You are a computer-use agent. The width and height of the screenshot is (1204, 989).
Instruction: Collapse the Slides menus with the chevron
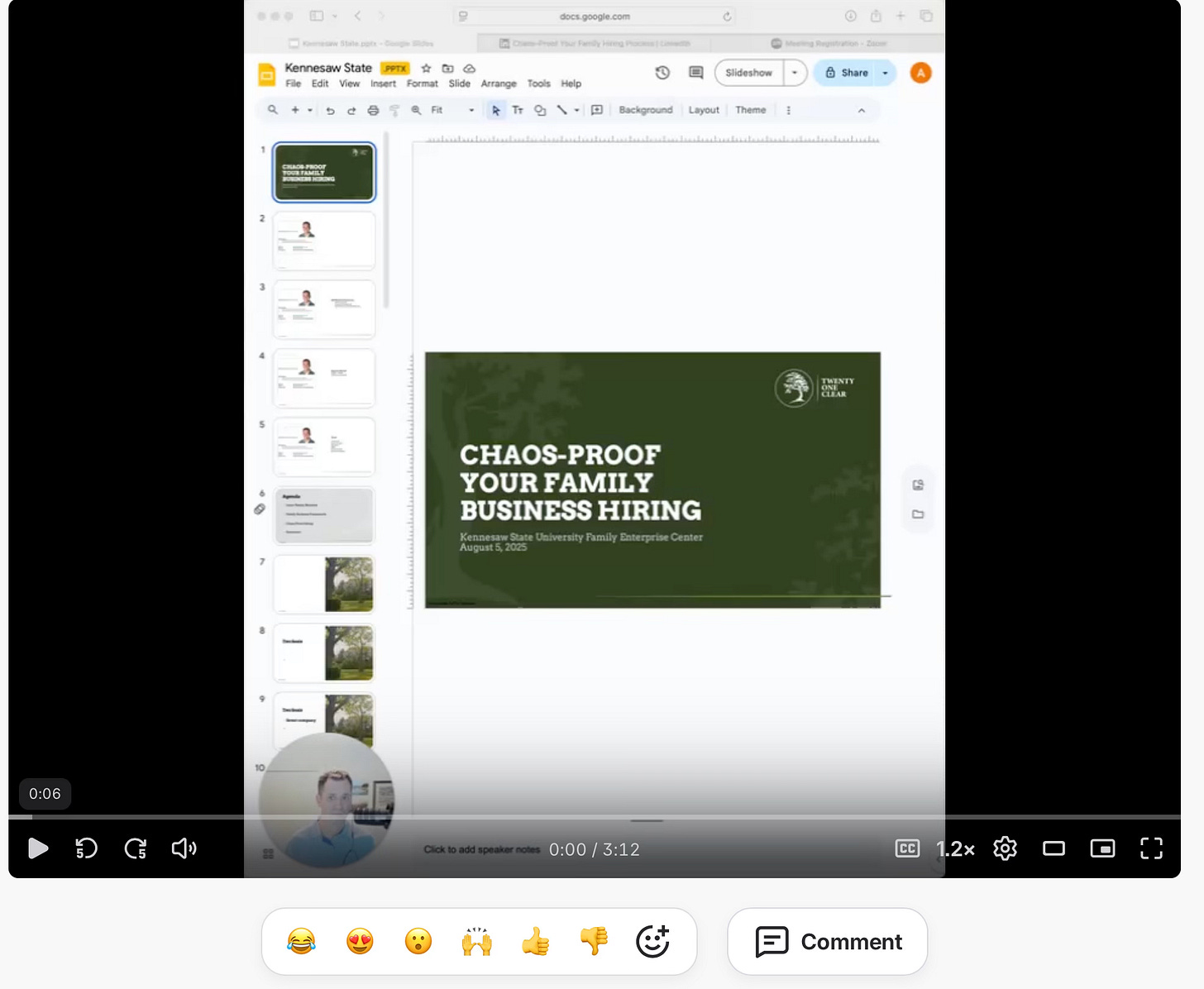point(861,110)
